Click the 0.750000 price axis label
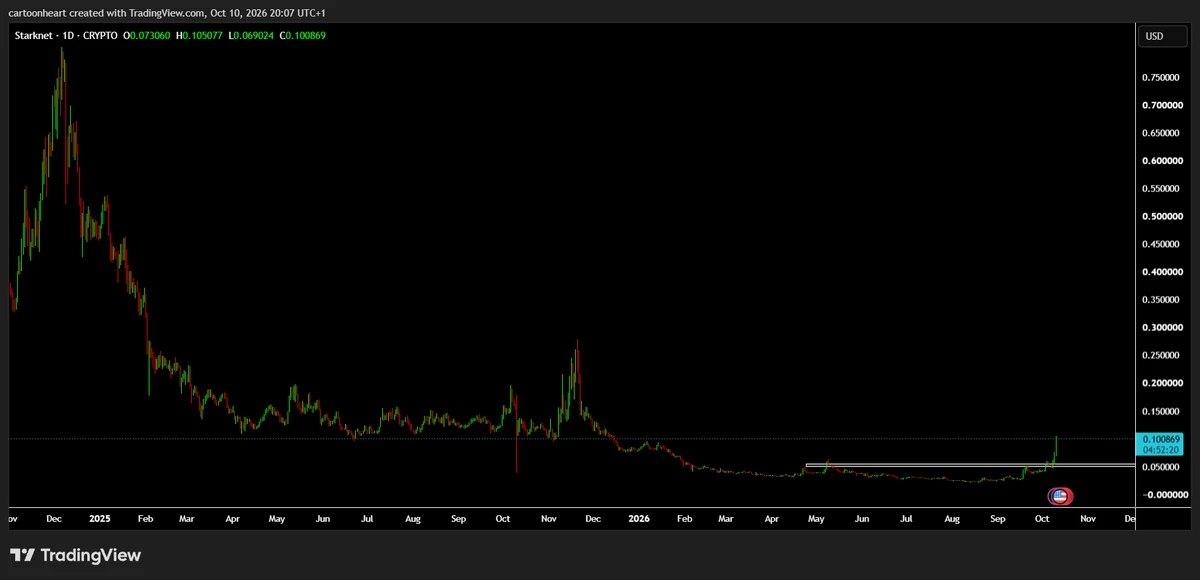Image resolution: width=1200 pixels, height=580 pixels. [1162, 78]
